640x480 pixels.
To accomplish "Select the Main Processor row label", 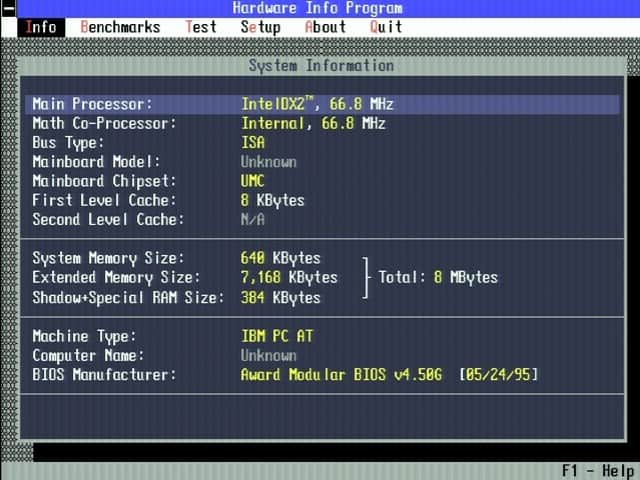I will (92, 104).
